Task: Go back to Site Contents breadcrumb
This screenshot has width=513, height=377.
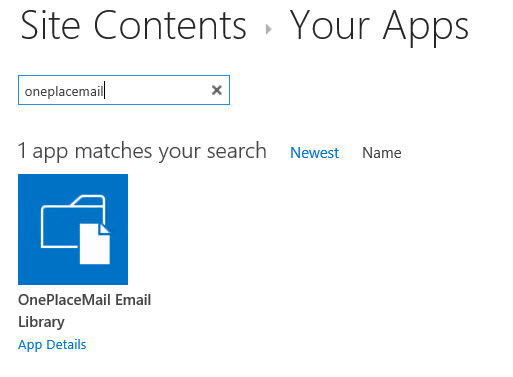Action: tap(134, 26)
